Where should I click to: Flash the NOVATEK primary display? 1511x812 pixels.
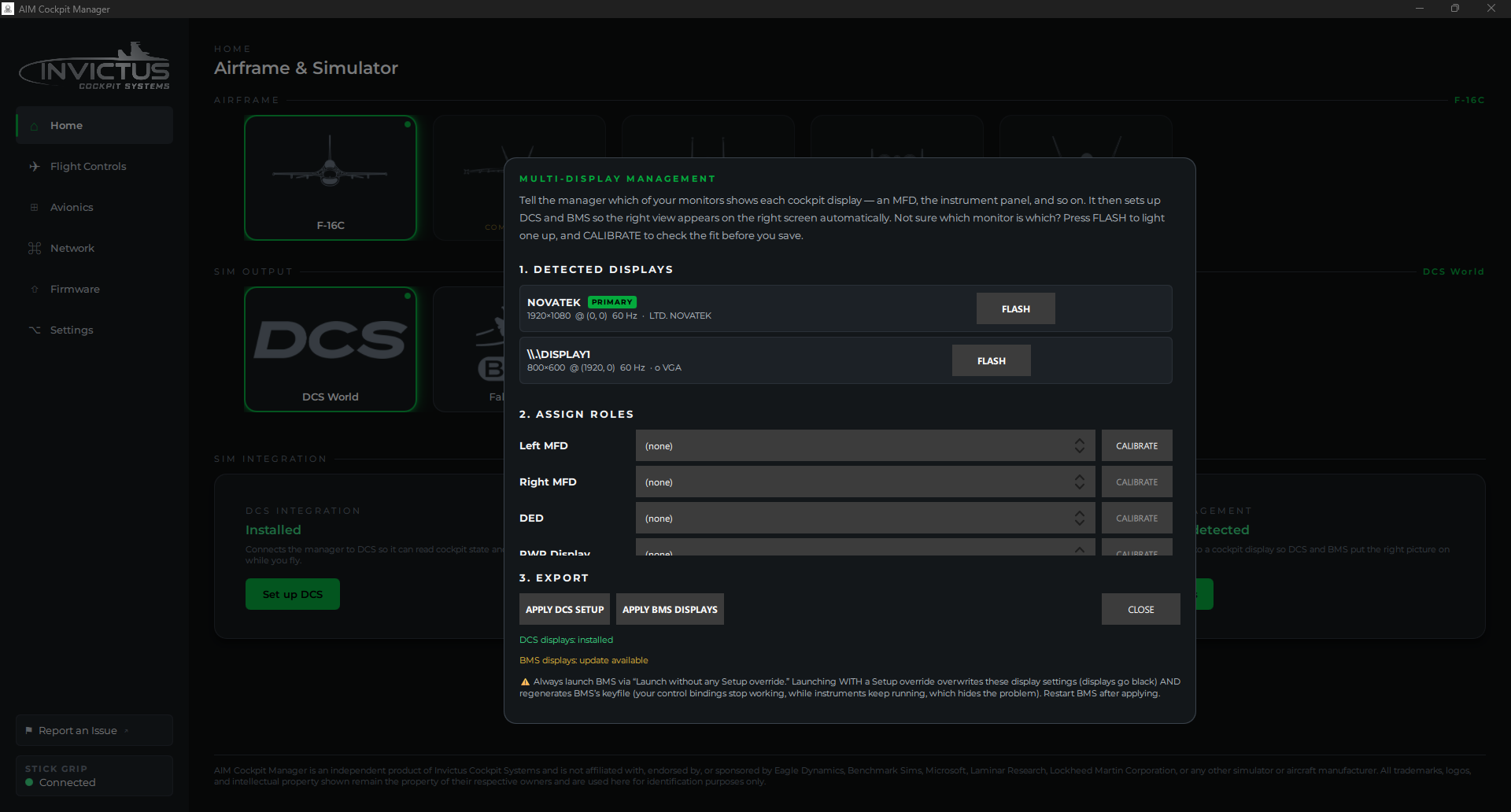(1015, 308)
